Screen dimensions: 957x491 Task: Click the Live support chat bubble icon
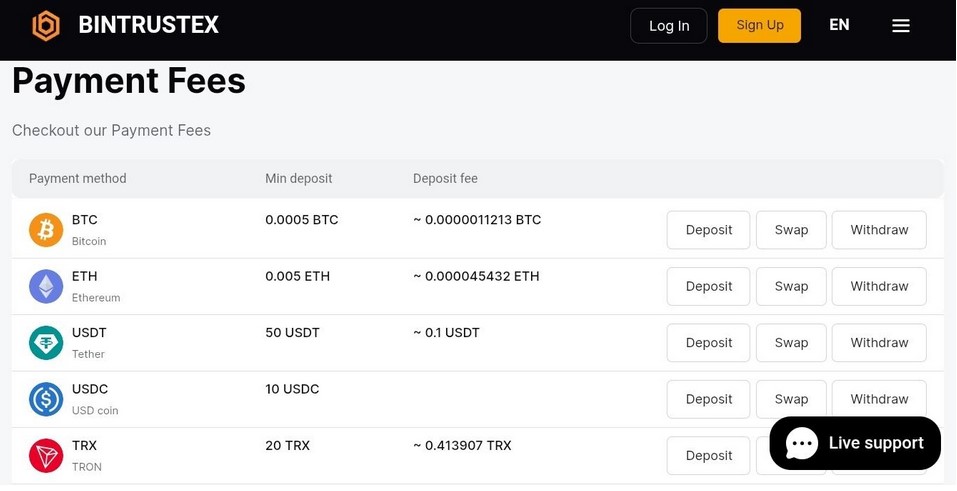[x=801, y=443]
